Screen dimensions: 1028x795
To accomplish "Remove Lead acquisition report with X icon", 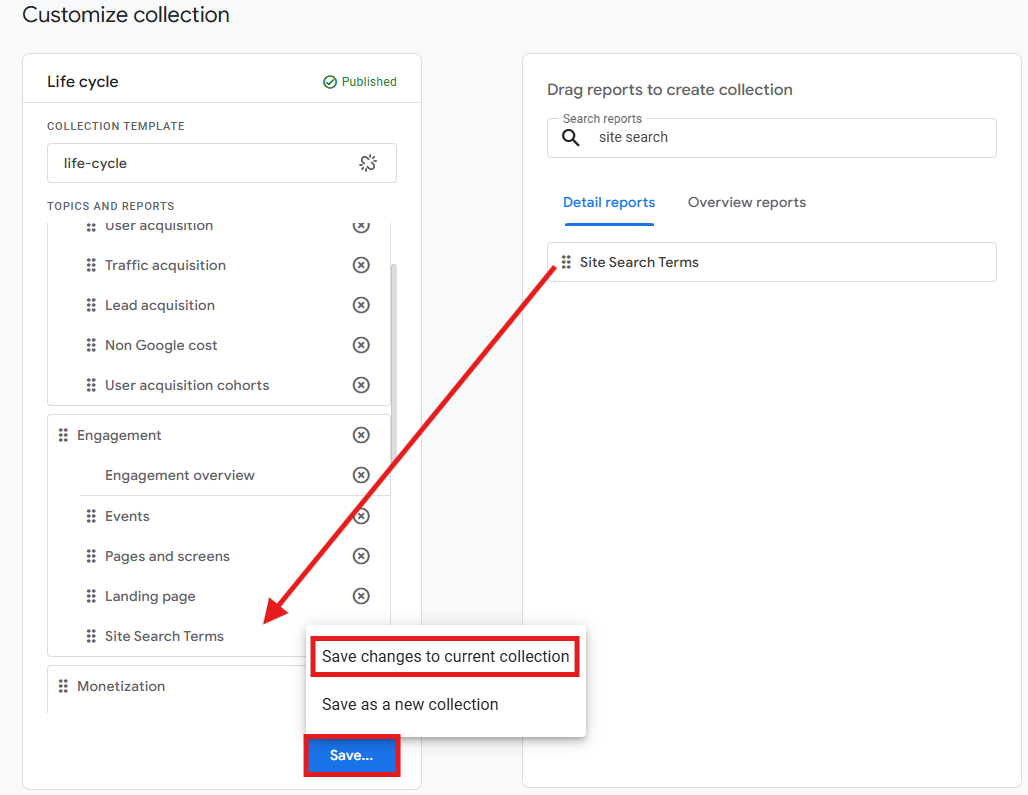I will click(x=361, y=305).
